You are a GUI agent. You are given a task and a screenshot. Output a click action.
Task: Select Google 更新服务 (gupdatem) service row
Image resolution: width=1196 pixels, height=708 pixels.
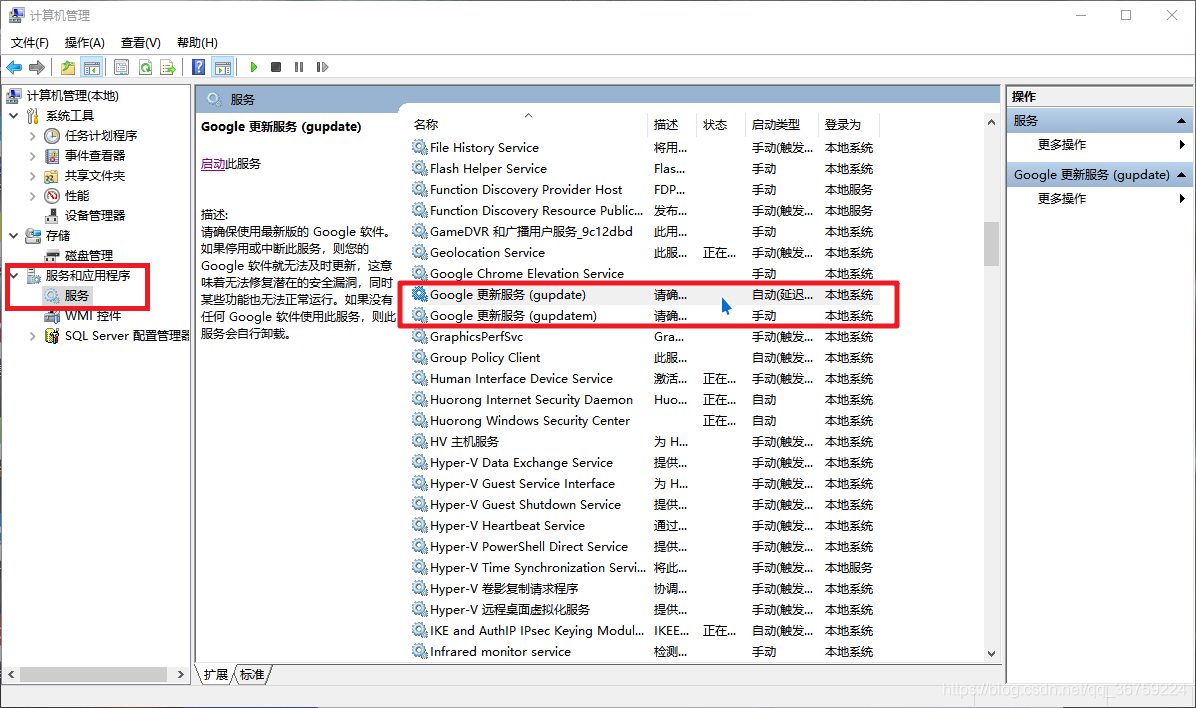point(645,316)
